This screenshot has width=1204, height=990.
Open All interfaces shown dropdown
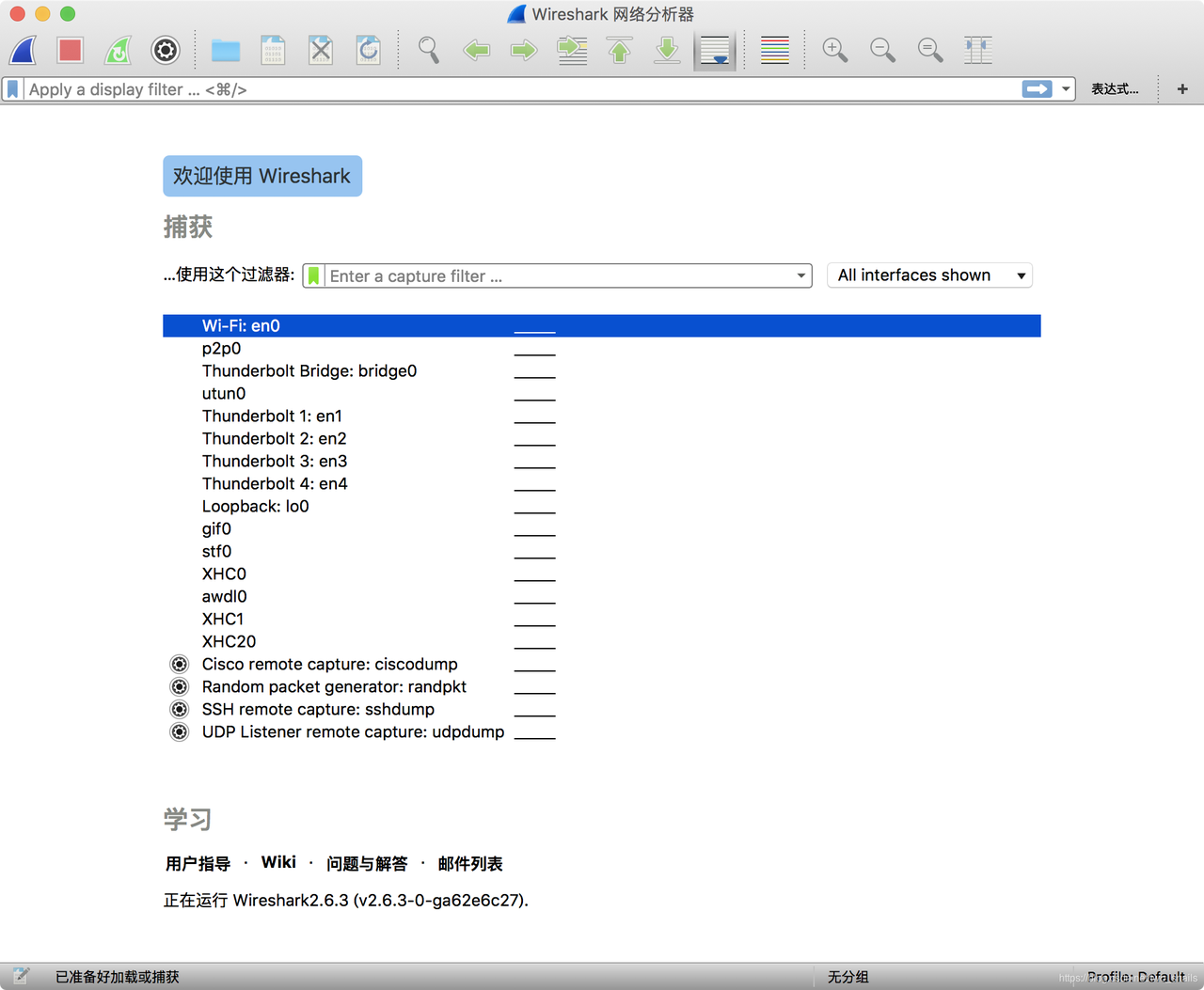pos(929,275)
